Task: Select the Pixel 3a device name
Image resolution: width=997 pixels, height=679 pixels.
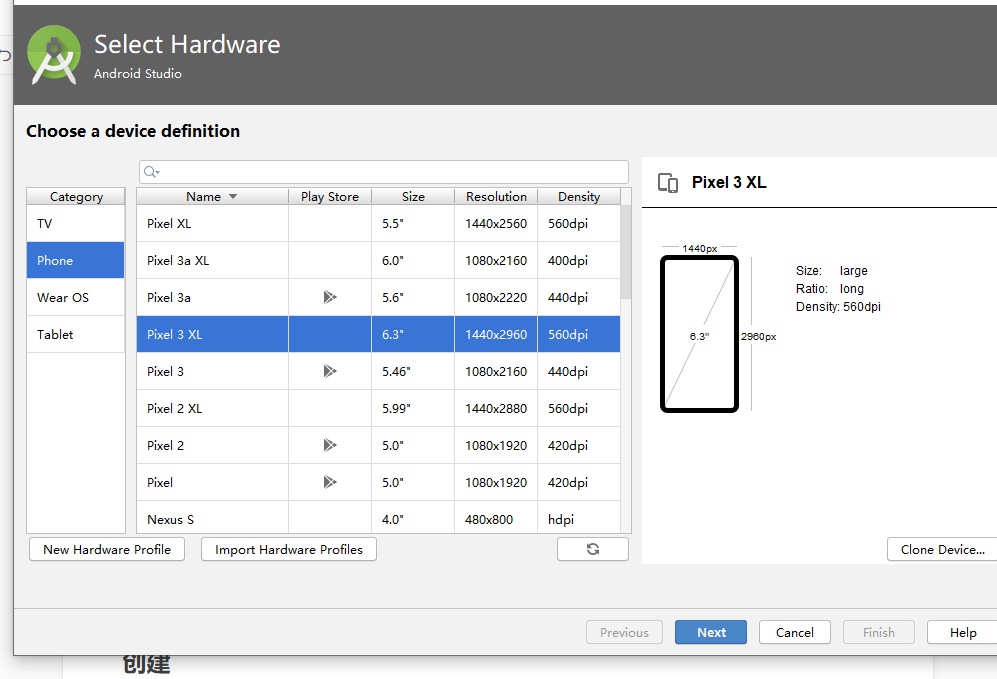Action: [x=168, y=297]
